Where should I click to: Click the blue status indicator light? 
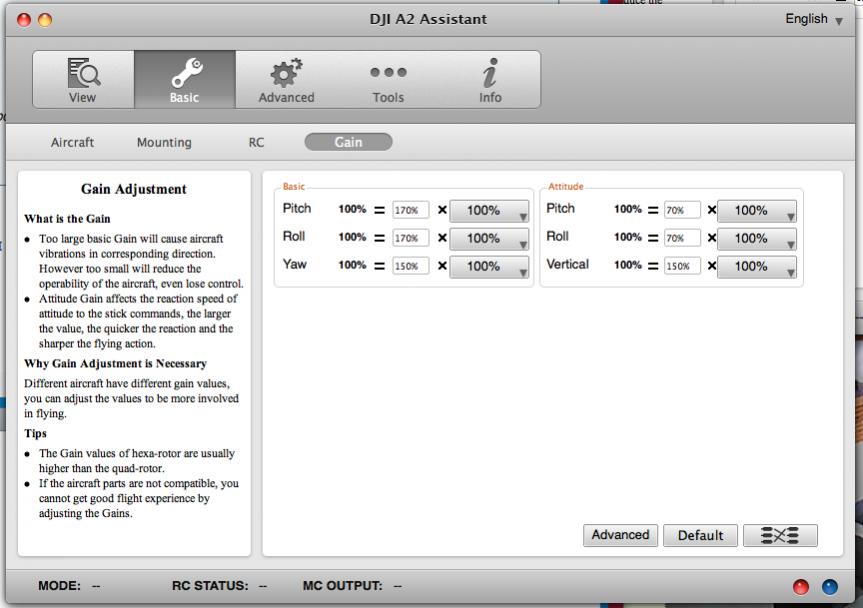pyautogui.click(x=828, y=588)
